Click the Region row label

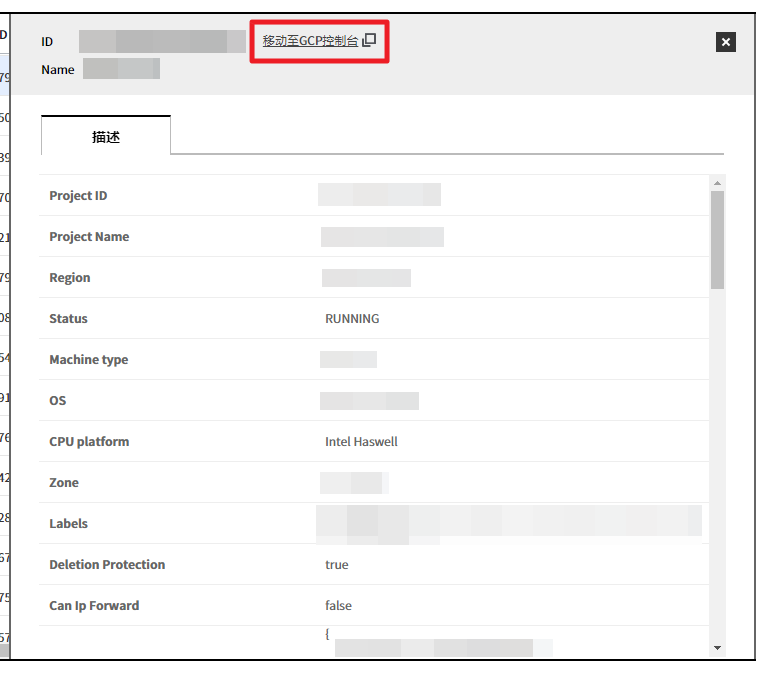[70, 278]
